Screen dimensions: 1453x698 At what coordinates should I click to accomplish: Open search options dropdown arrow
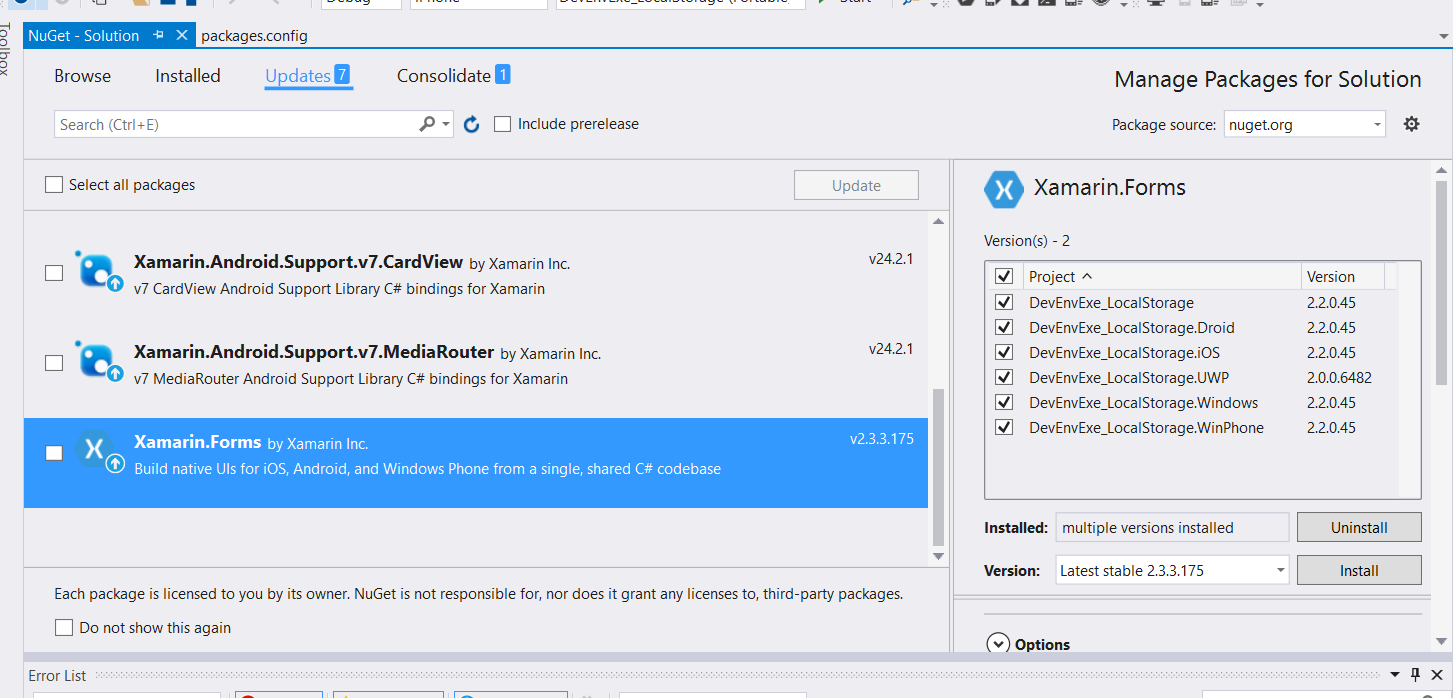pos(446,125)
